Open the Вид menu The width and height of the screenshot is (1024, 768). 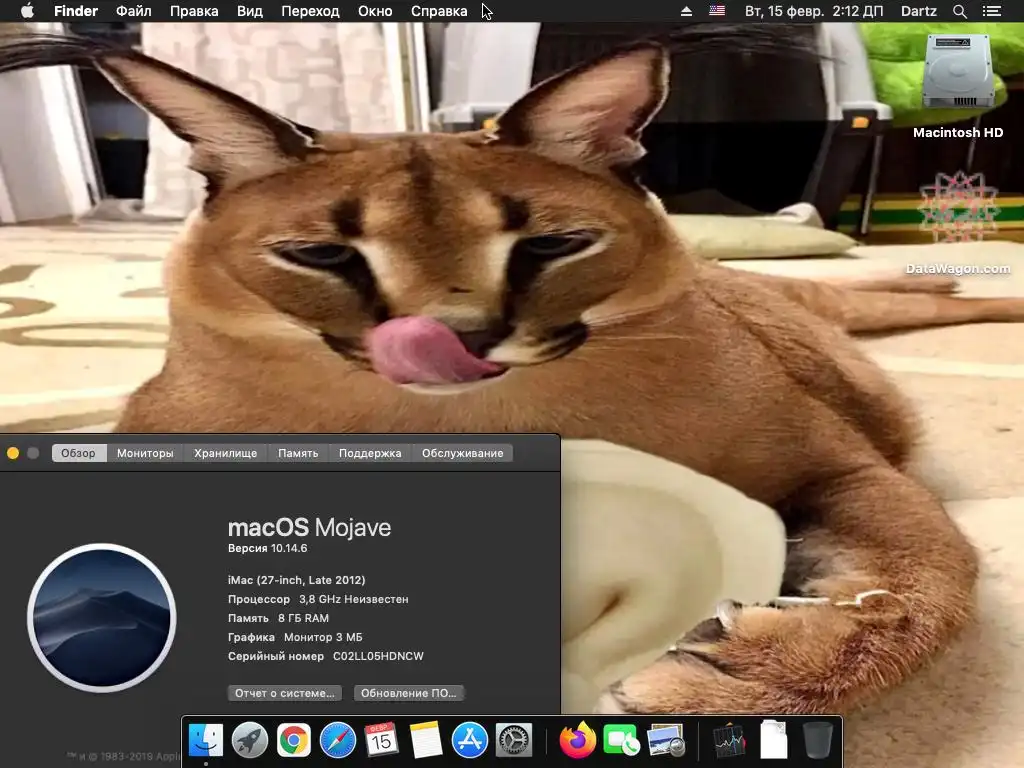249,11
